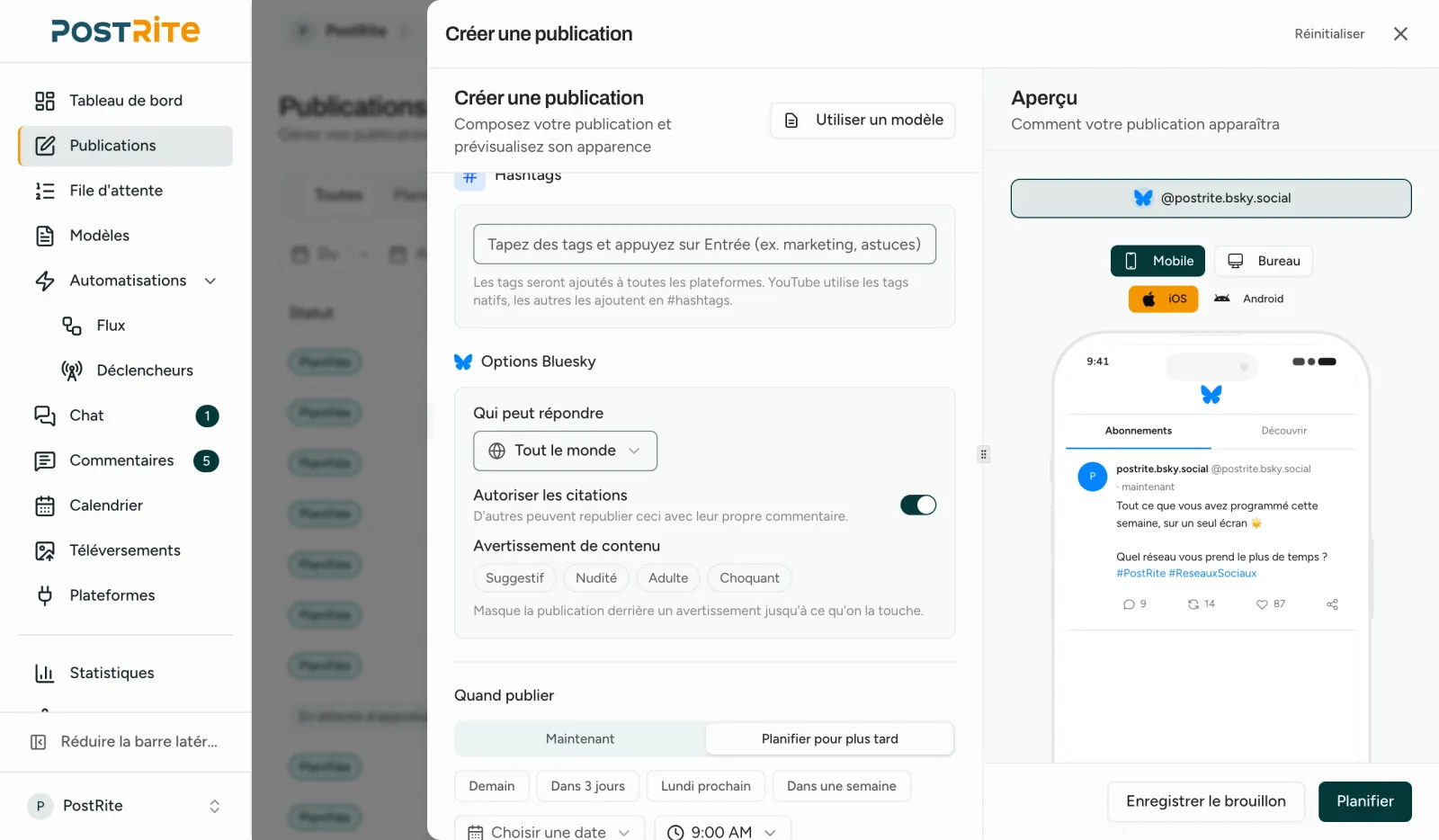Select iOS preview option
The width and height of the screenshot is (1439, 840).
tap(1164, 299)
